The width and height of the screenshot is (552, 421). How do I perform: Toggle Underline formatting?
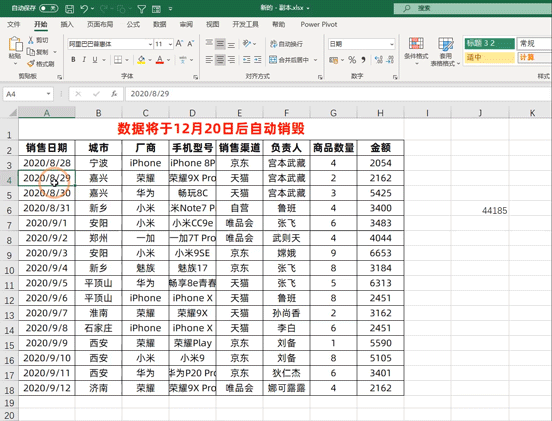pyautogui.click(x=95, y=60)
